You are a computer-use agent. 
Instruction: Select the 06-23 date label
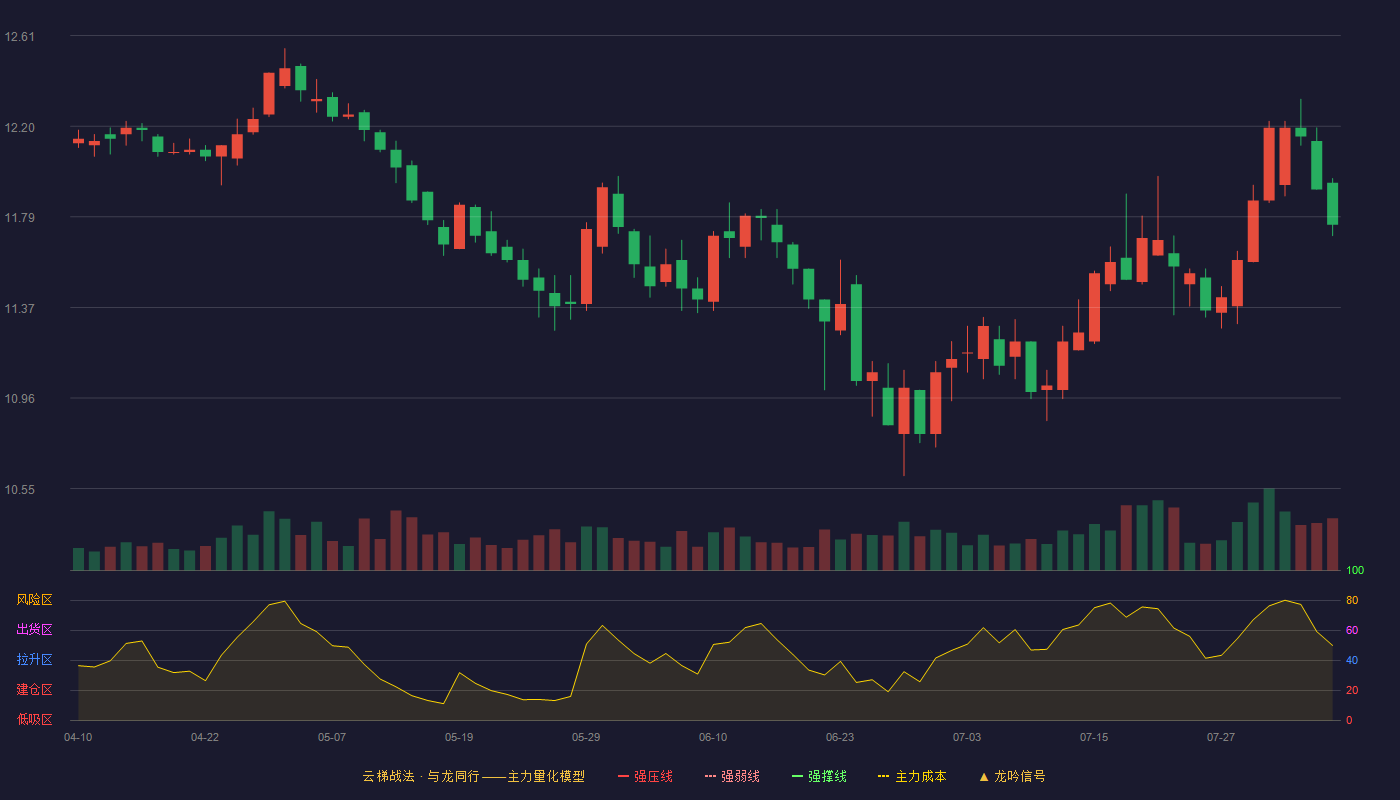pyautogui.click(x=840, y=737)
